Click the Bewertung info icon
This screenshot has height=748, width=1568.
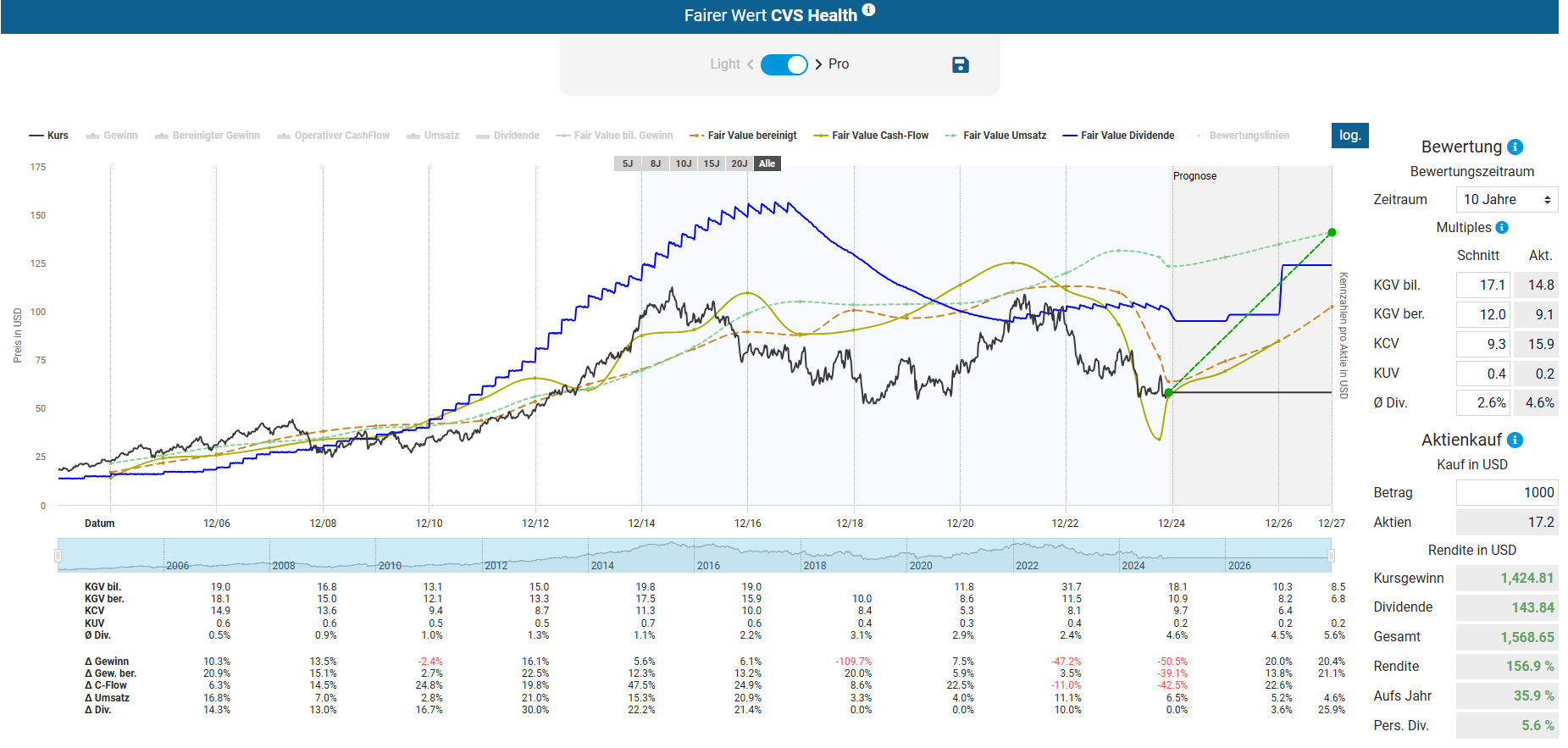pos(1515,147)
